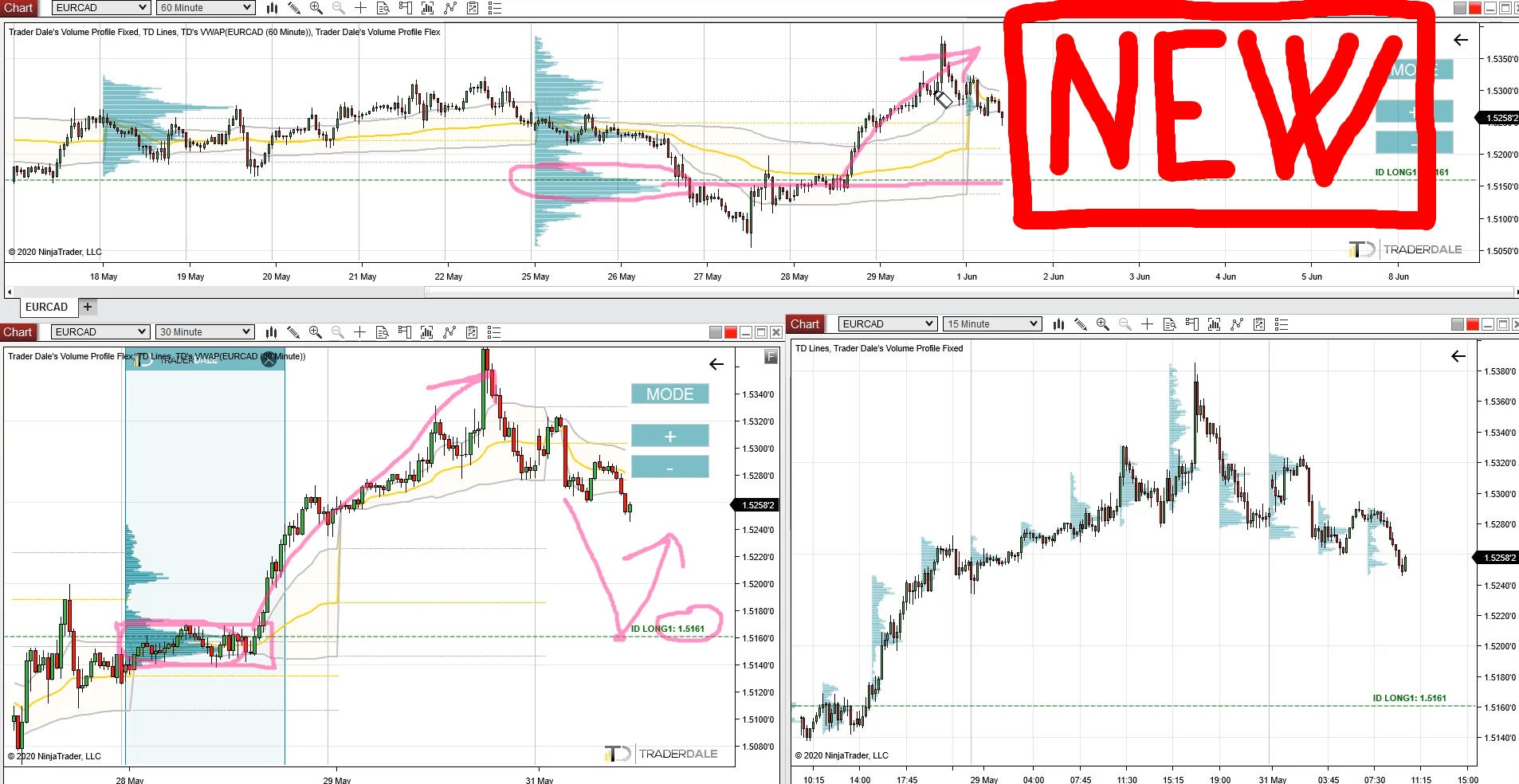
Task: Click gray link square in 15 Minute window
Action: click(1458, 324)
